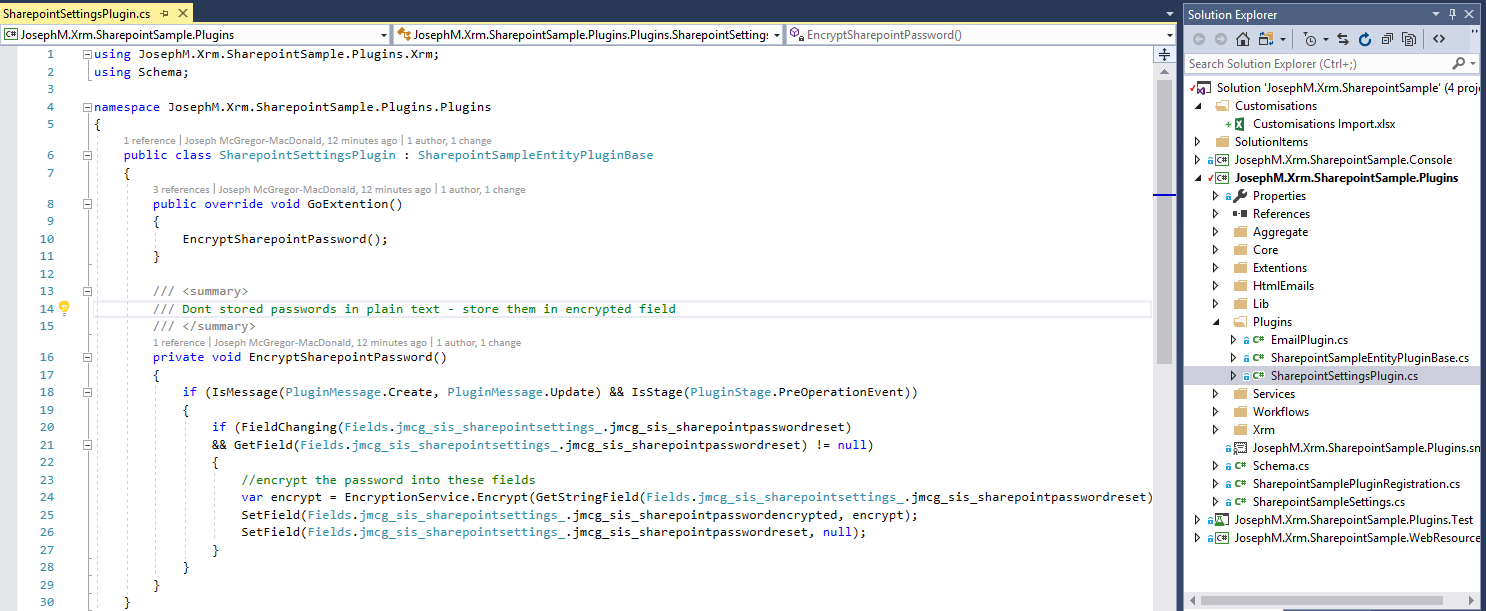Viewport: 1486px width, 611px height.
Task: Click the lightbulb quick actions icon
Action: coord(64,308)
